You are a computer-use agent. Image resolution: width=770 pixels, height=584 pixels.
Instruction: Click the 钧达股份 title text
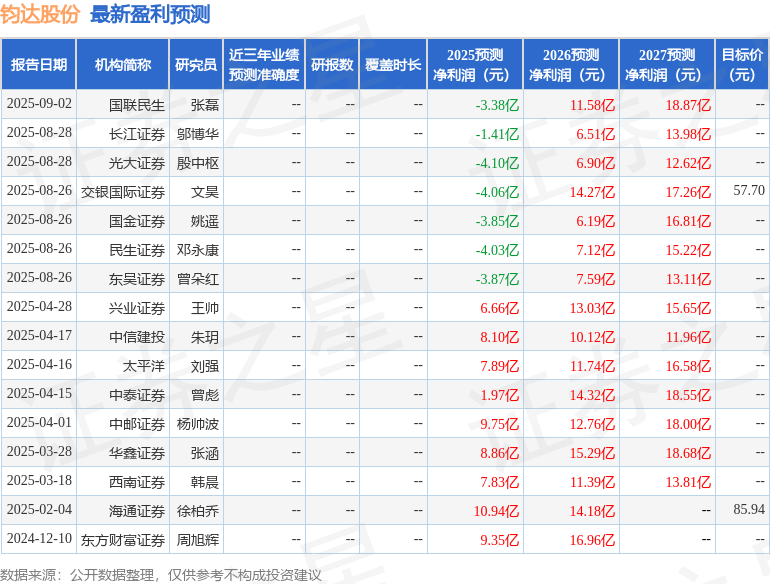pyautogui.click(x=40, y=14)
